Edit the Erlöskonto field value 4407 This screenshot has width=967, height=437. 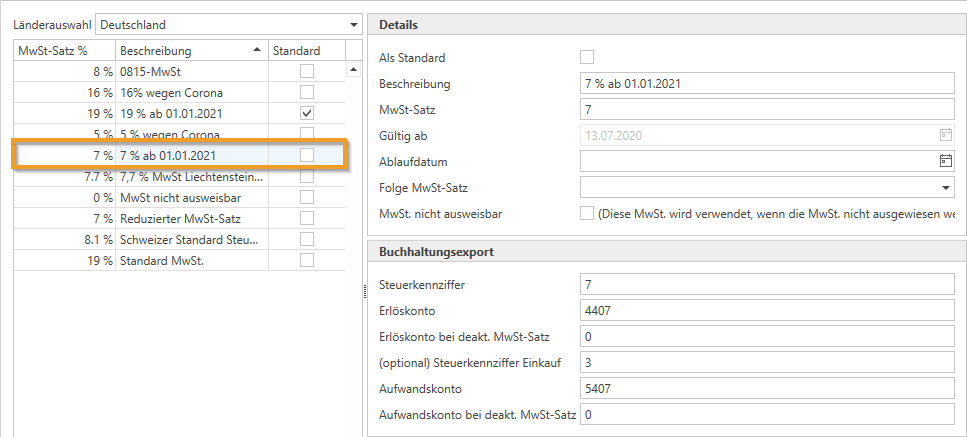pos(765,310)
